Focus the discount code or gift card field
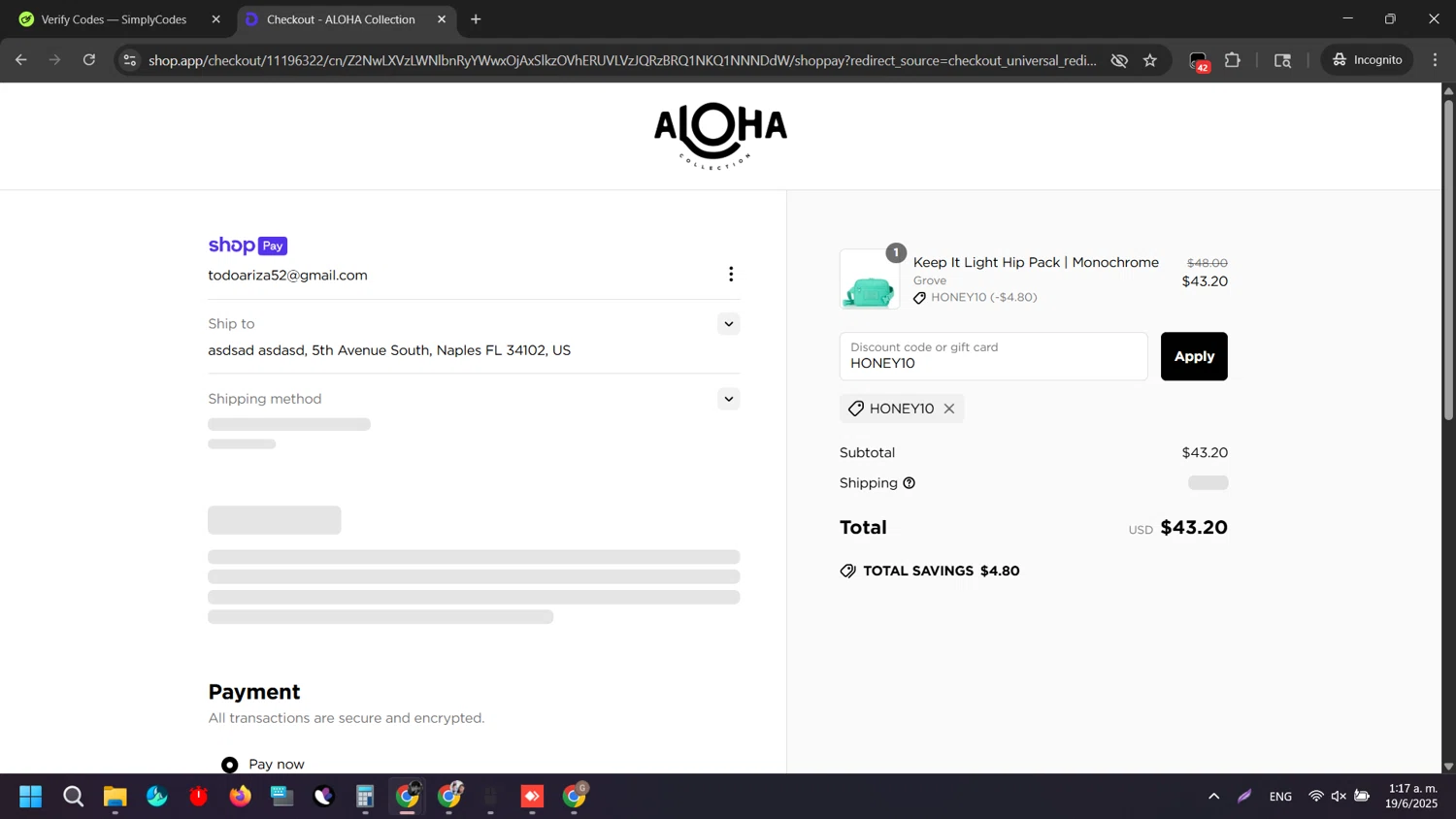The width and height of the screenshot is (1456, 819). (x=993, y=356)
